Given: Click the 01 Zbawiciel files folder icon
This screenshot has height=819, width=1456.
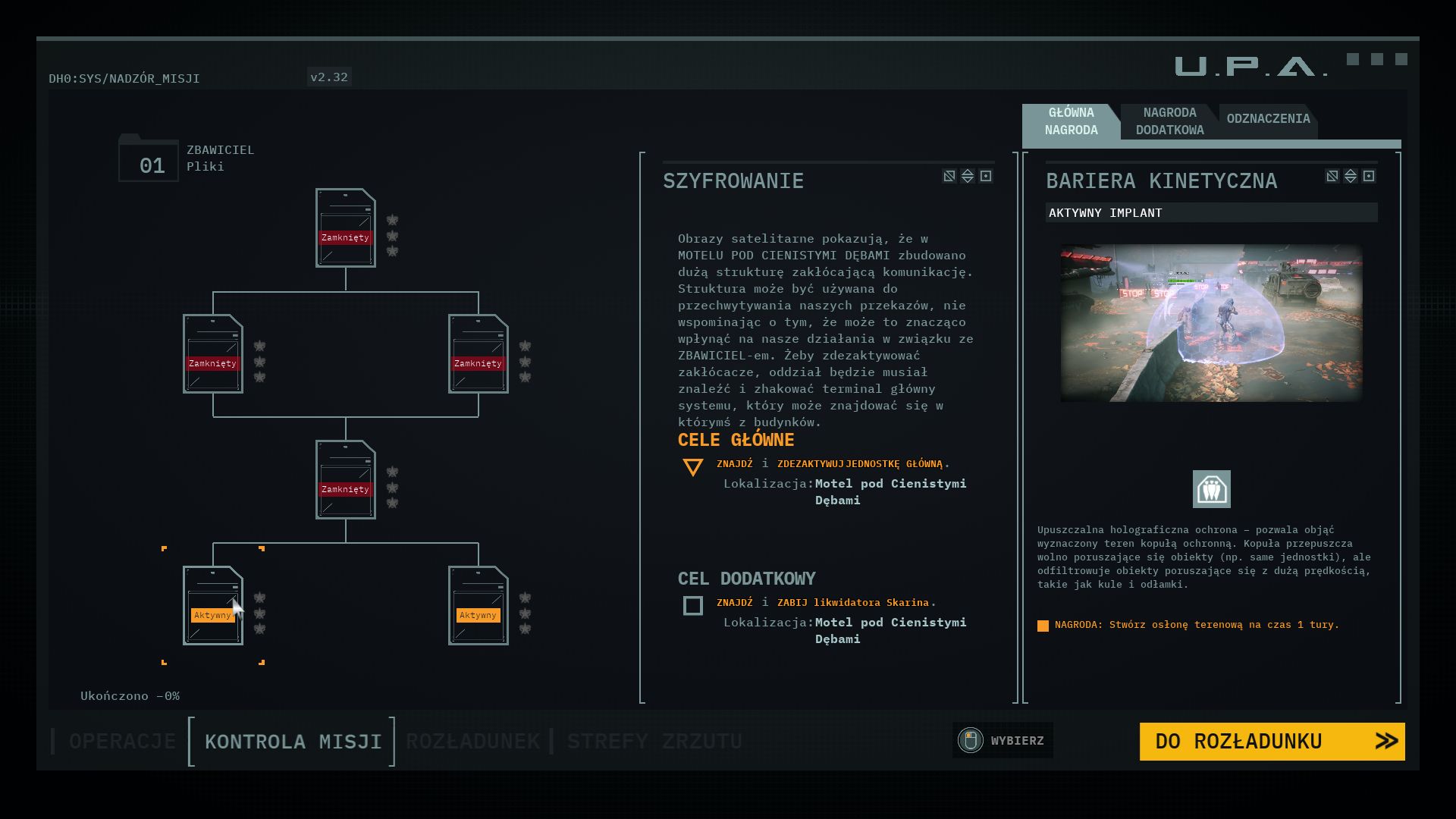Looking at the screenshot, I should pyautogui.click(x=149, y=159).
